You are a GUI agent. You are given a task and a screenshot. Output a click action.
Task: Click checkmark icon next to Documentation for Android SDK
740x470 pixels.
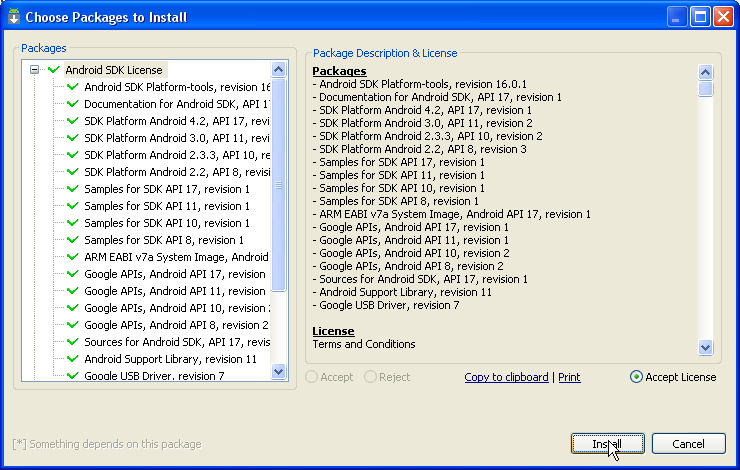click(73, 104)
